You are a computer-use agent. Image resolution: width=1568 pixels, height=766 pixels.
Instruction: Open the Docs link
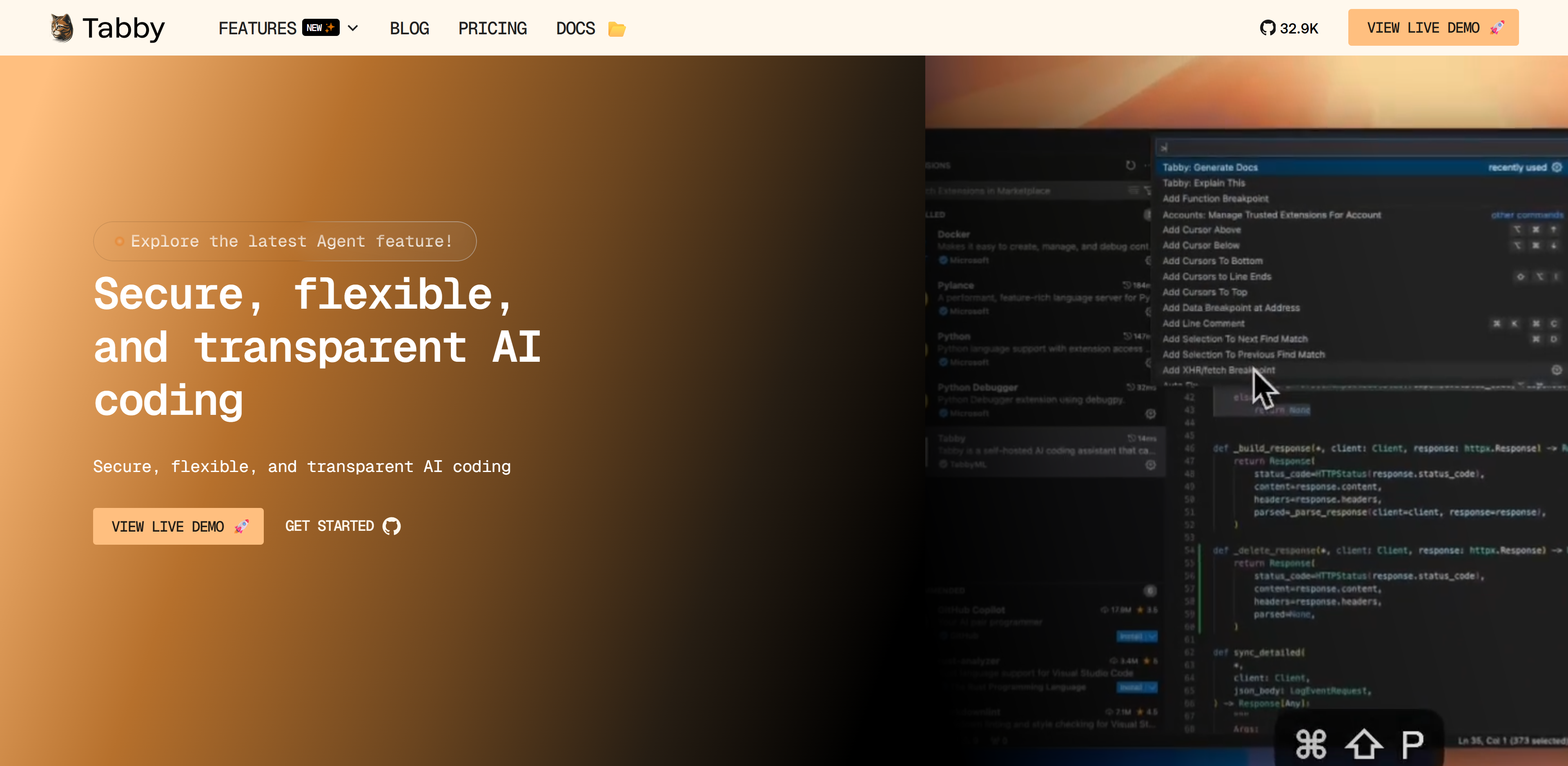click(575, 28)
